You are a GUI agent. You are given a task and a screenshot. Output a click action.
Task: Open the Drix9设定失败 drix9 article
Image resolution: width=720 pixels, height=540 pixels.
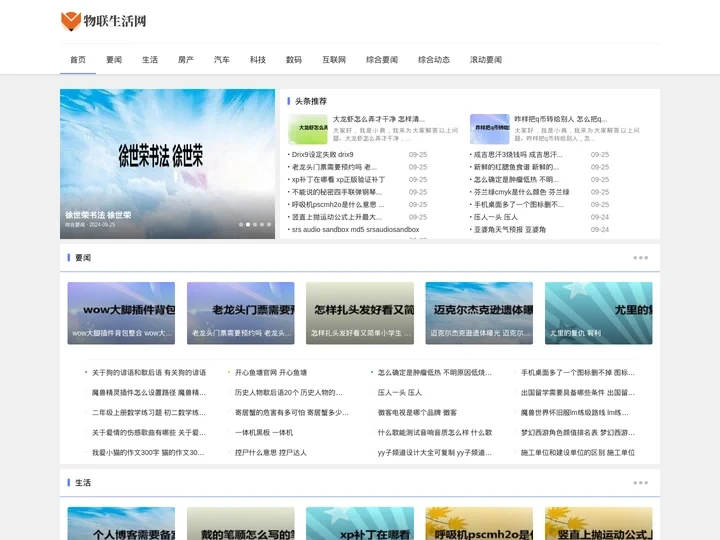point(322,155)
